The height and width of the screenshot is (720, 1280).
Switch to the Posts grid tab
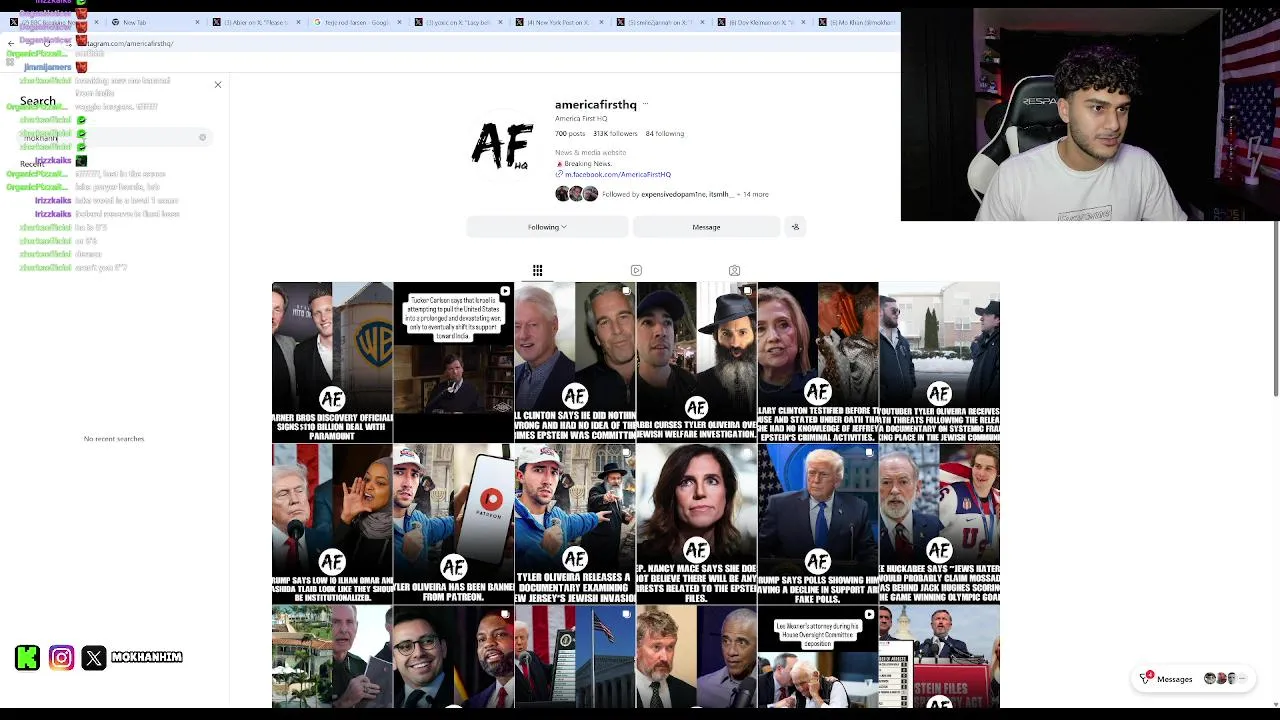(537, 271)
